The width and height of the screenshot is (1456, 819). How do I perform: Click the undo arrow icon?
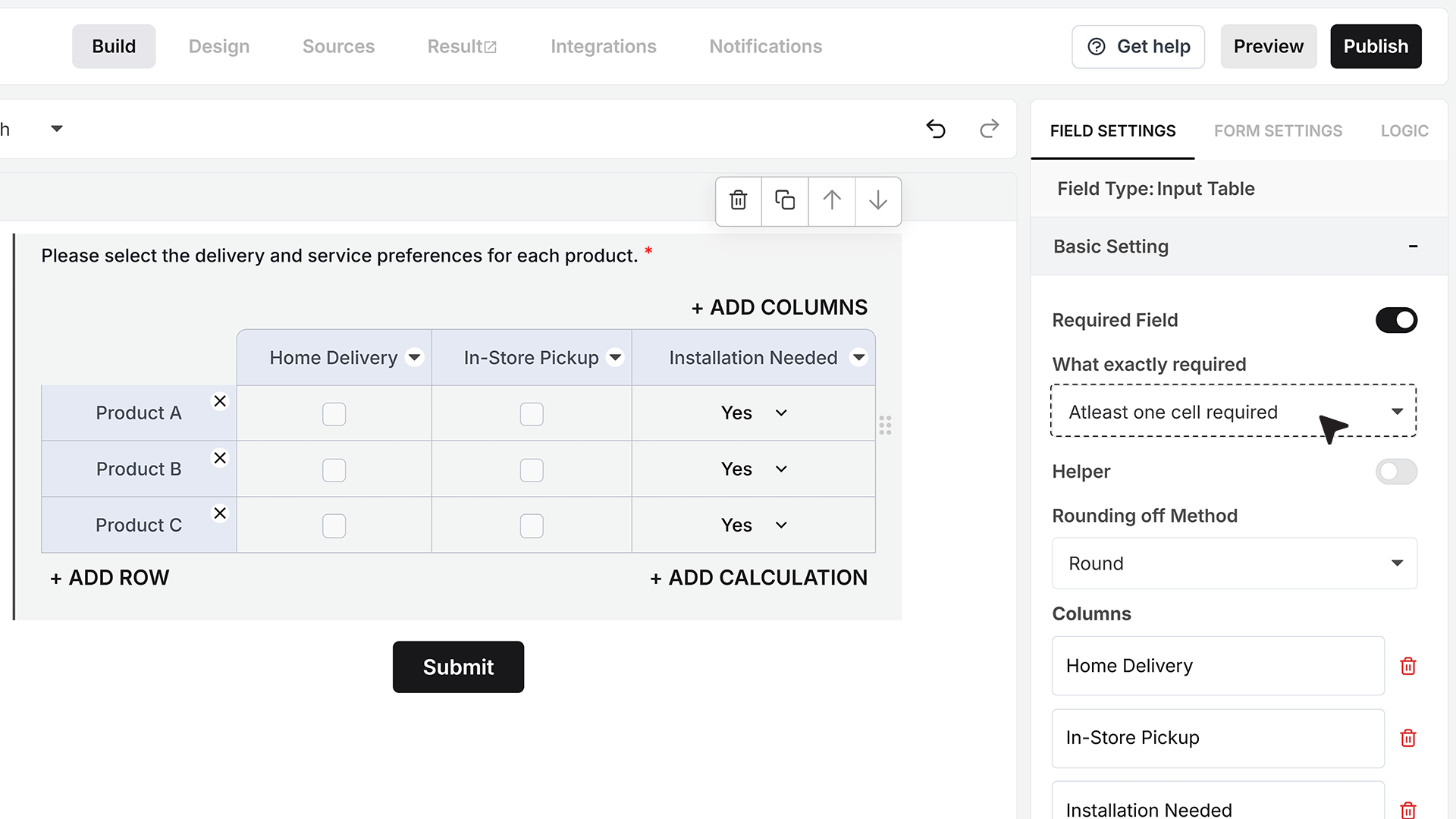pyautogui.click(x=936, y=129)
